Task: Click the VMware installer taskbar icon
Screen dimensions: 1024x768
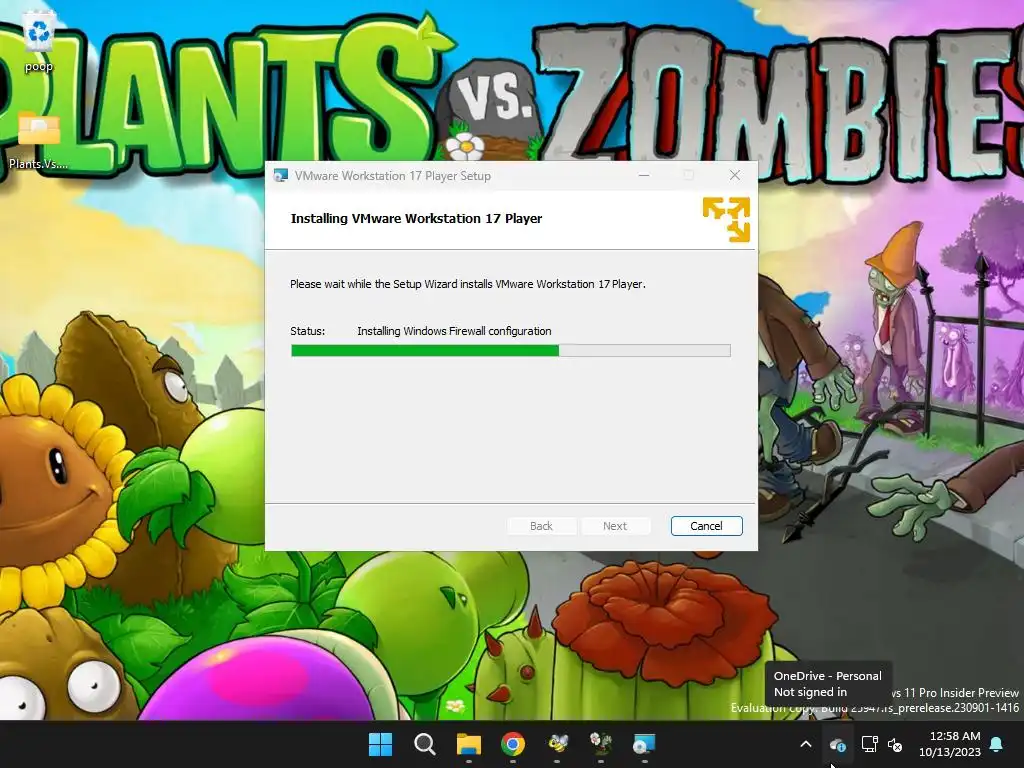Action: click(645, 744)
